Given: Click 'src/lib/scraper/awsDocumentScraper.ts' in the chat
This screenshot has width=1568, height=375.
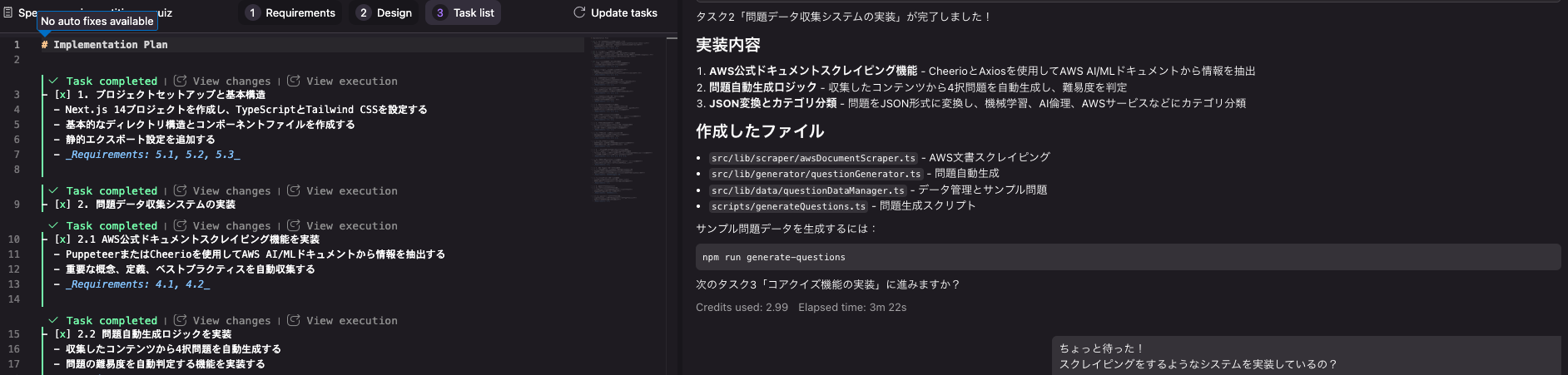Looking at the screenshot, I should tap(813, 158).
